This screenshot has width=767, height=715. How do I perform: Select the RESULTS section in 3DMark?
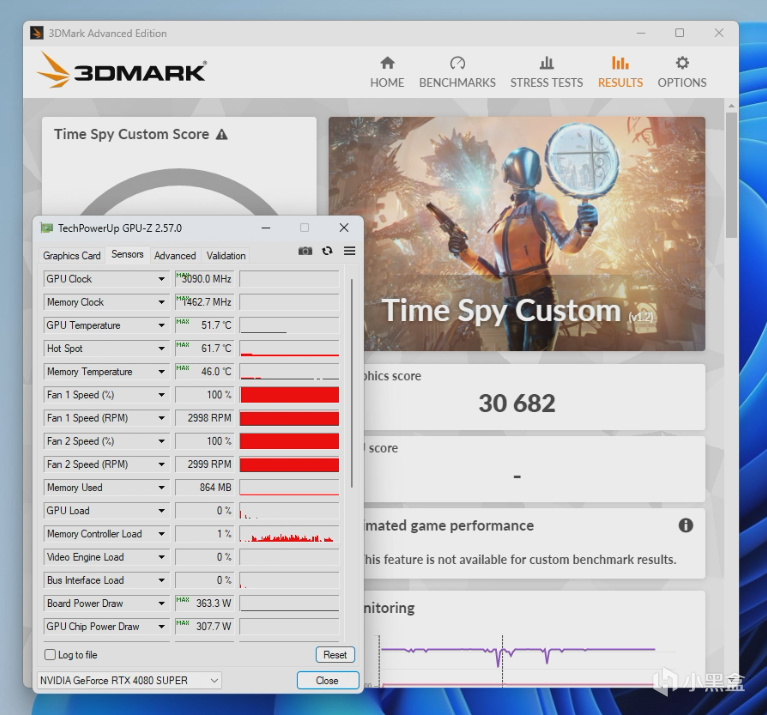coord(620,72)
